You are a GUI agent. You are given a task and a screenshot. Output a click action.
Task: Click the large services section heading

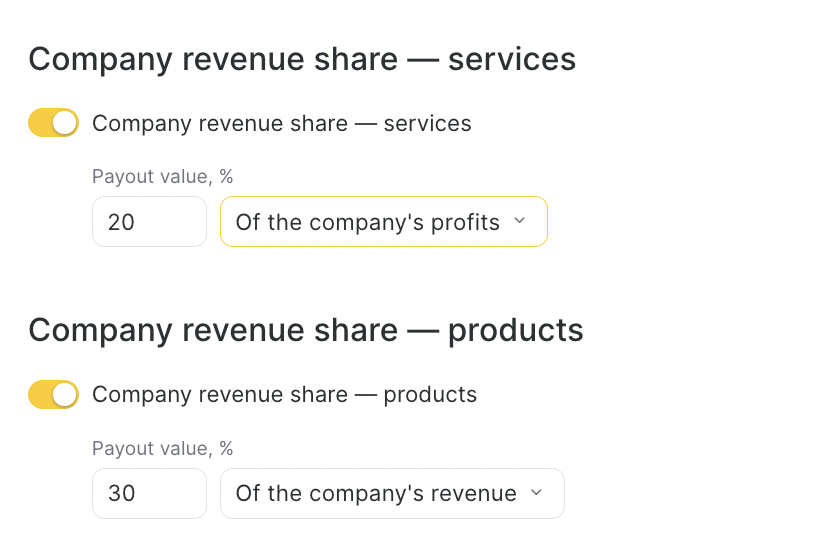click(x=302, y=59)
